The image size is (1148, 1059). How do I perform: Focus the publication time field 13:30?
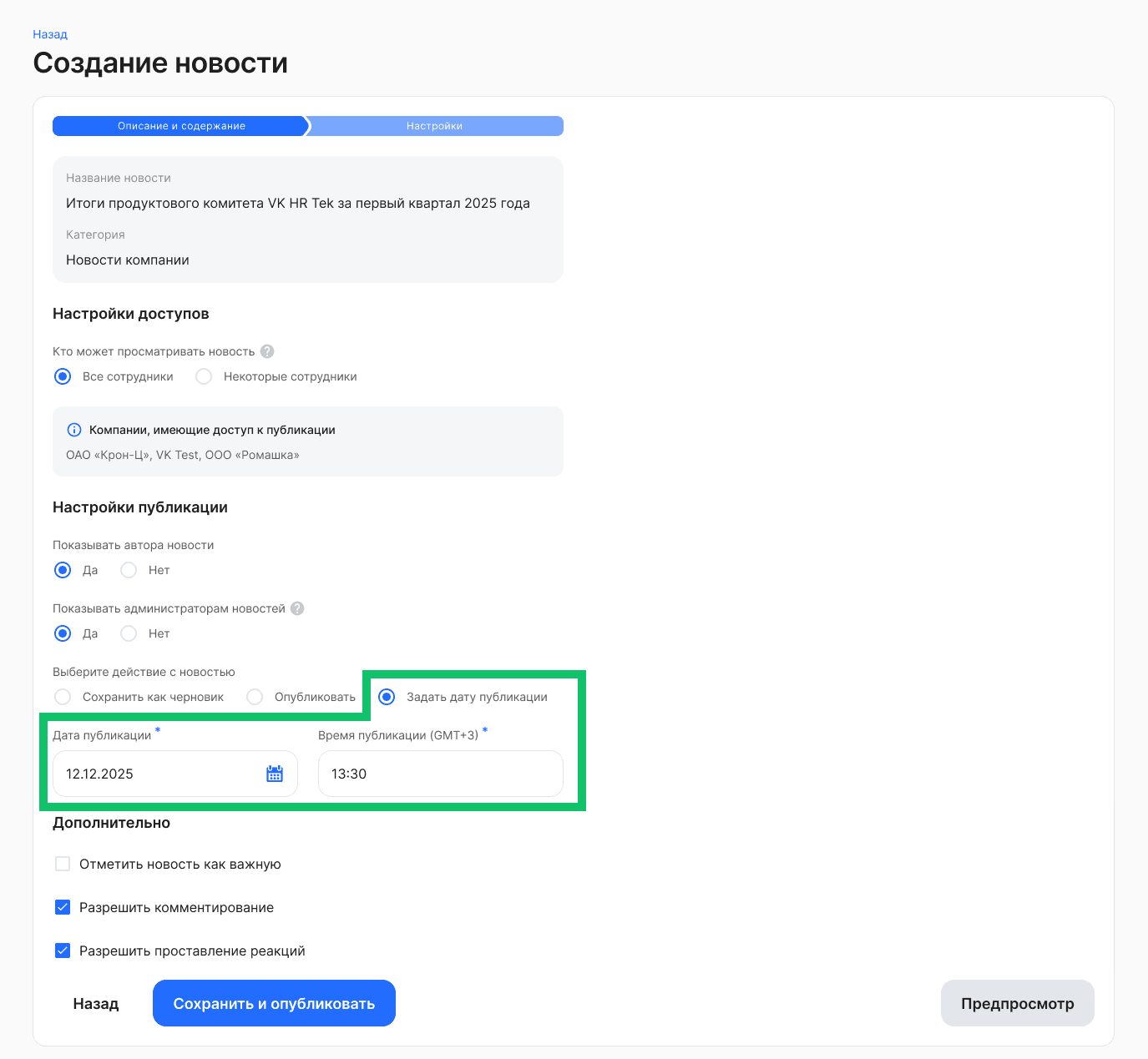[440, 774]
